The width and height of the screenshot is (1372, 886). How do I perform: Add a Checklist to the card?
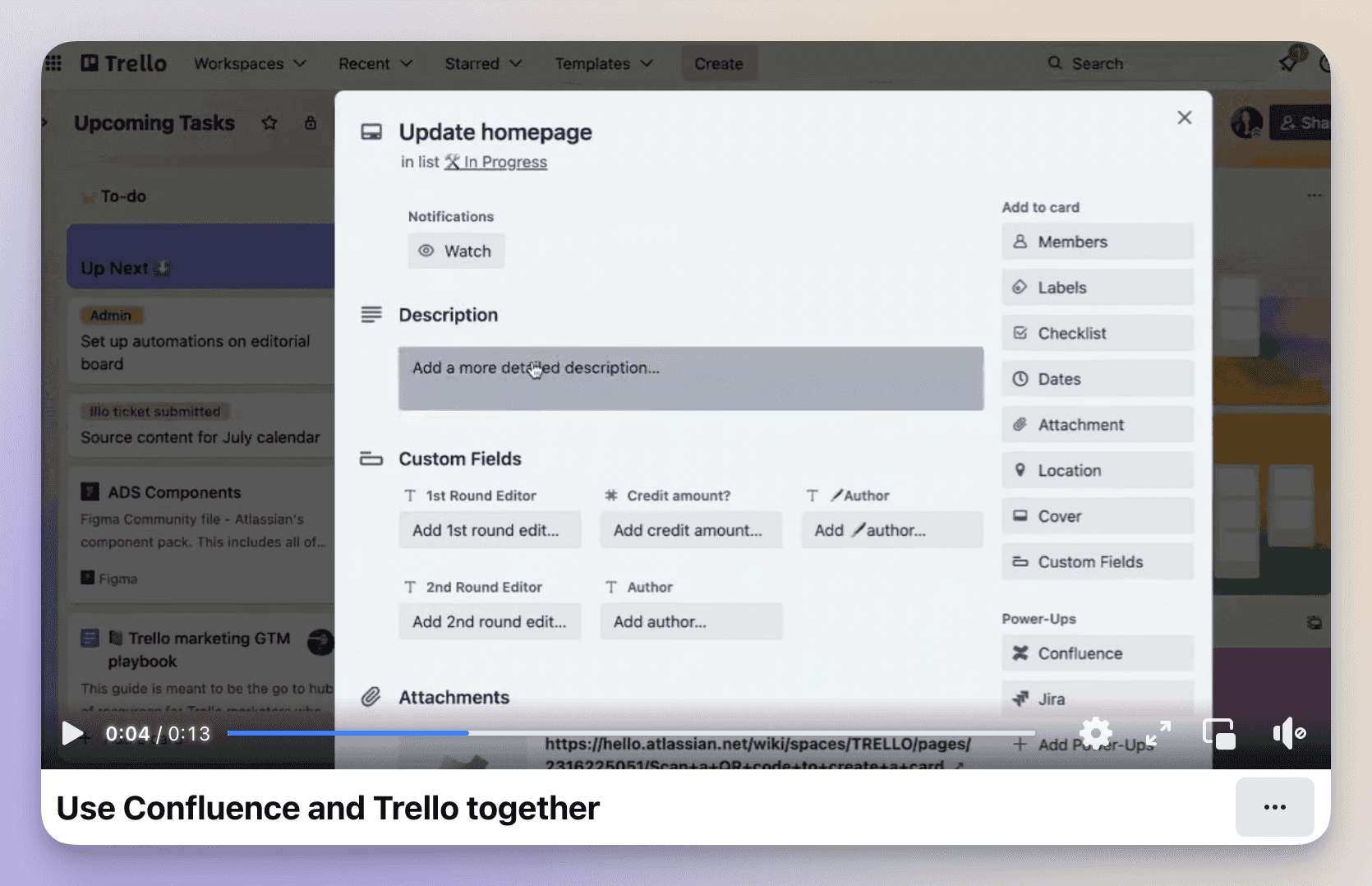pos(1098,333)
